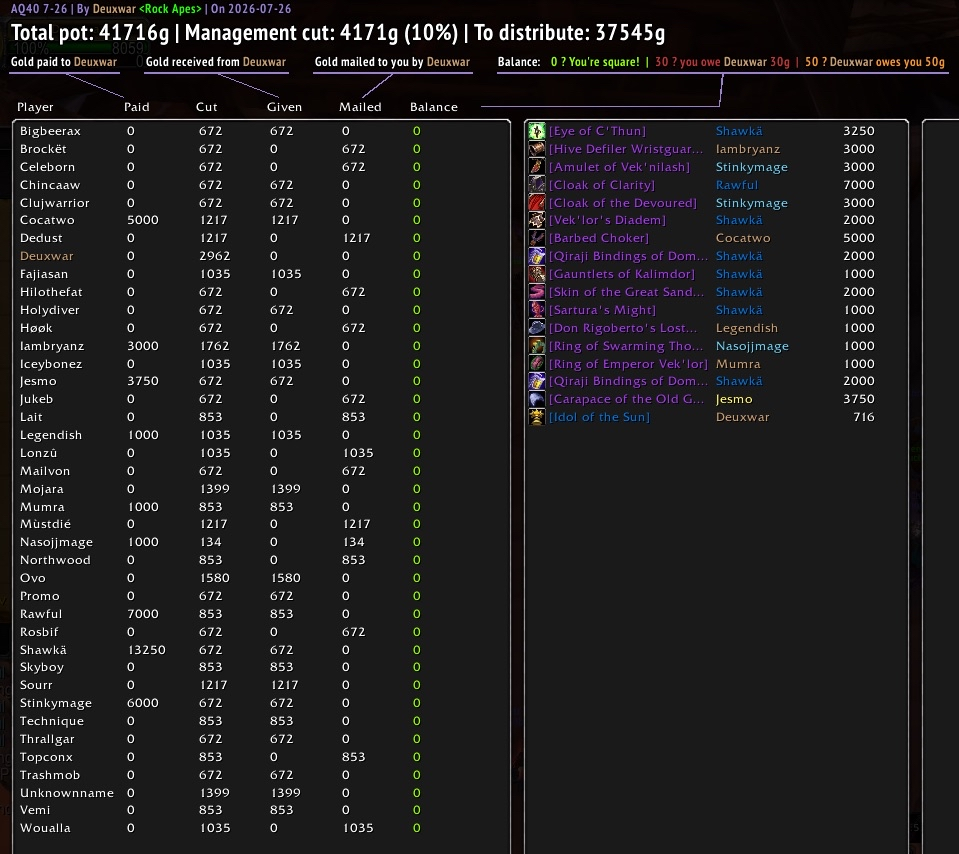This screenshot has width=959, height=854.
Task: Click the Skin of the Great Sandworm icon
Action: tap(536, 292)
